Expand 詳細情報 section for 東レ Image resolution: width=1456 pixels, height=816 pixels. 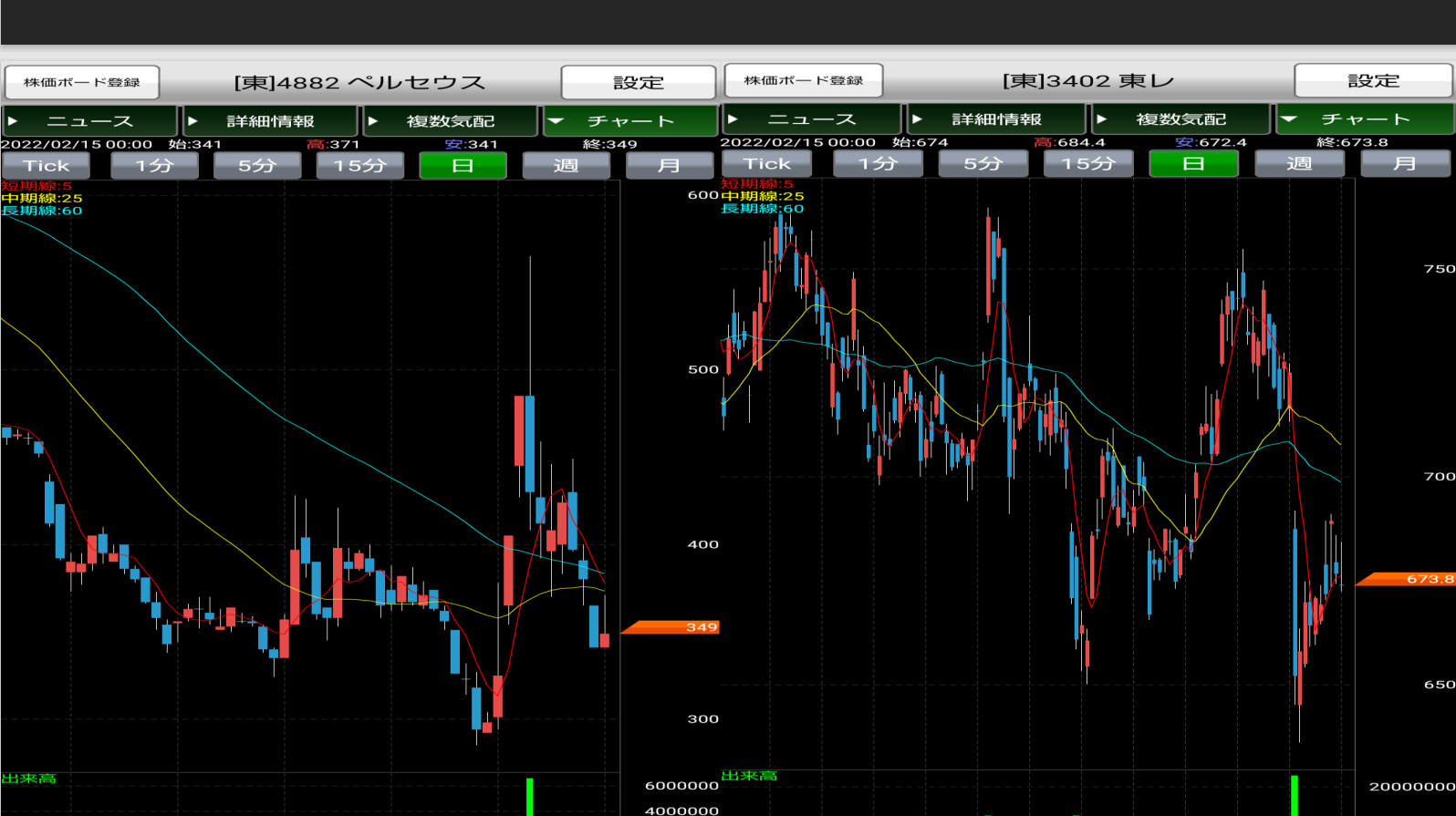(x=995, y=119)
